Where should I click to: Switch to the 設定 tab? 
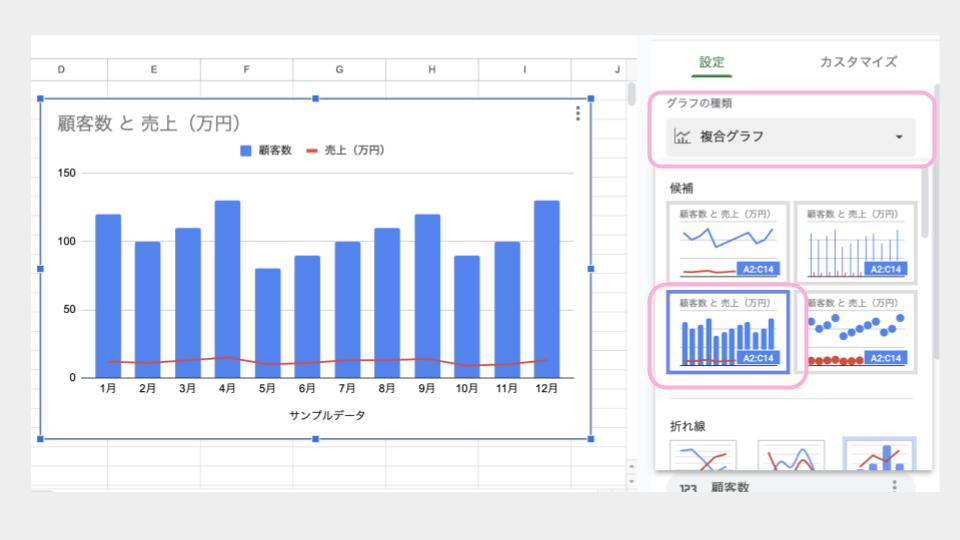tap(712, 62)
